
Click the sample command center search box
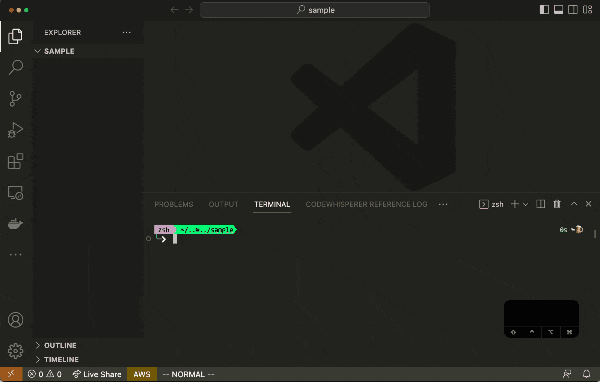(x=315, y=10)
